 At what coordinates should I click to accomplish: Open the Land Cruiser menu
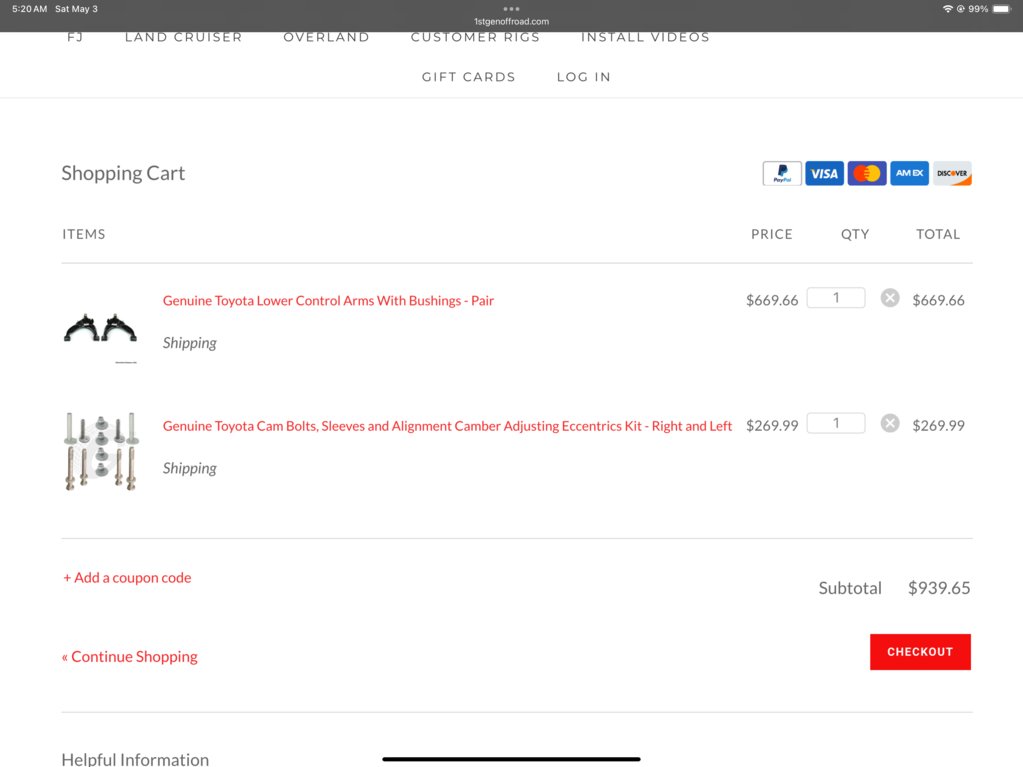coord(183,37)
